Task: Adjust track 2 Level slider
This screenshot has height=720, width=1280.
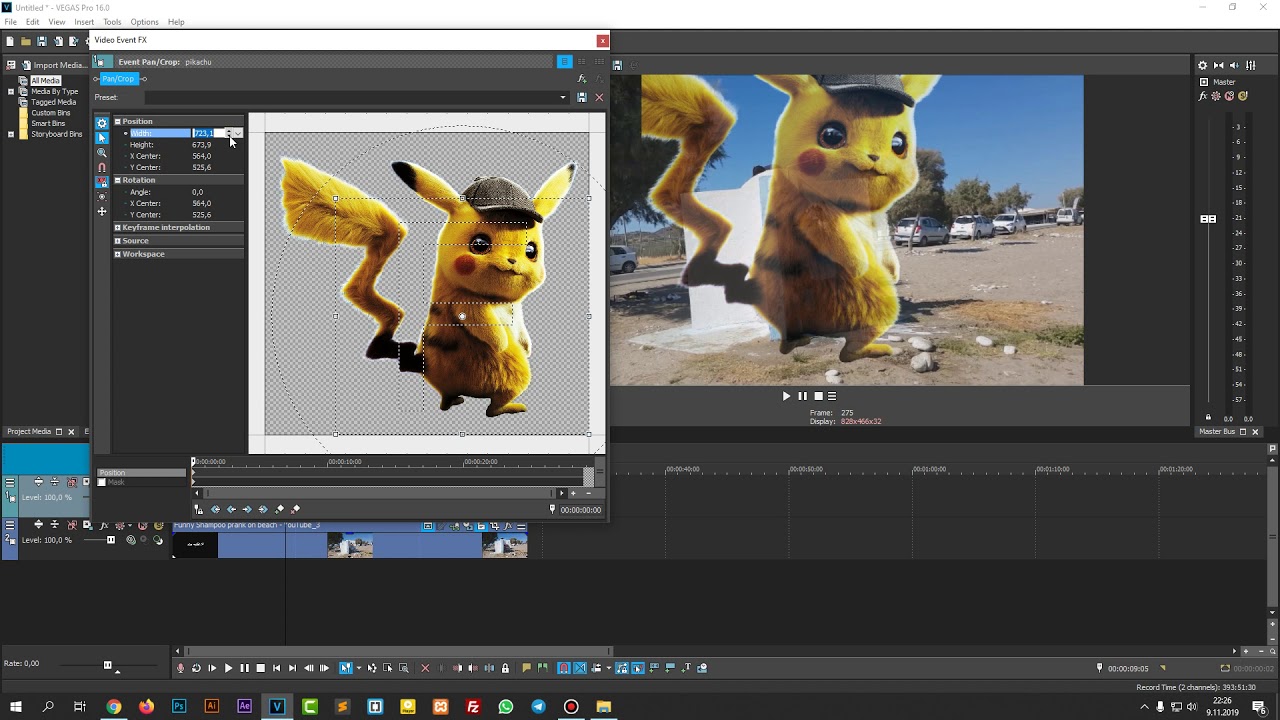Action: point(110,540)
